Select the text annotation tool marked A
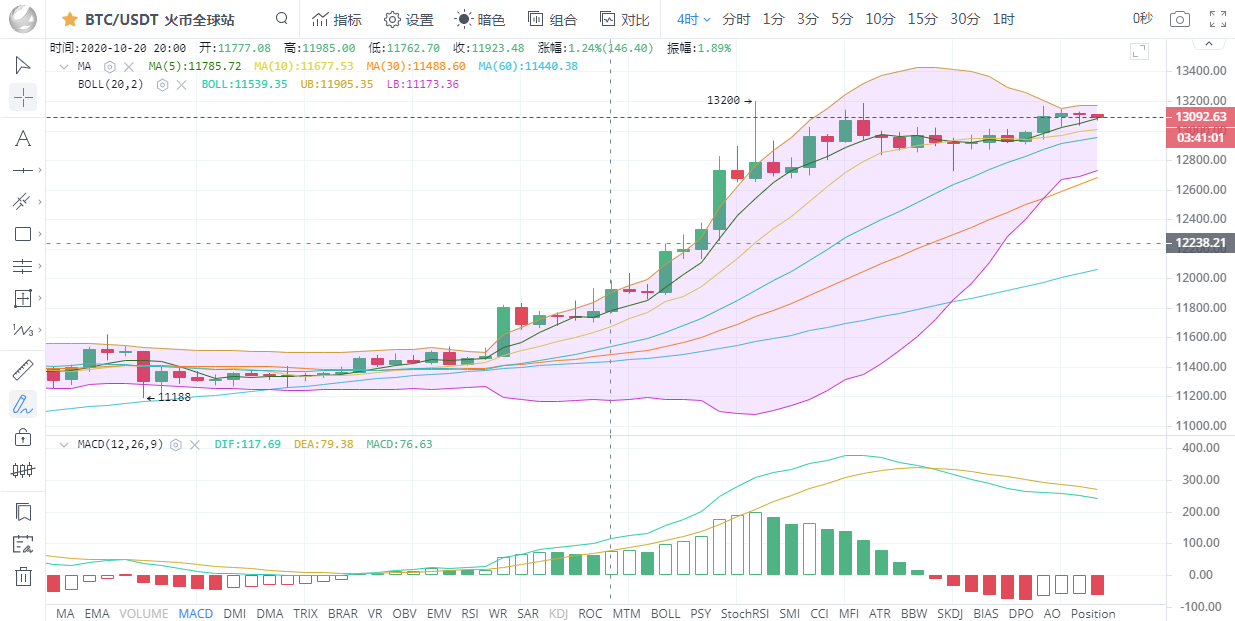Viewport: 1235px width, 621px height. pos(22,139)
